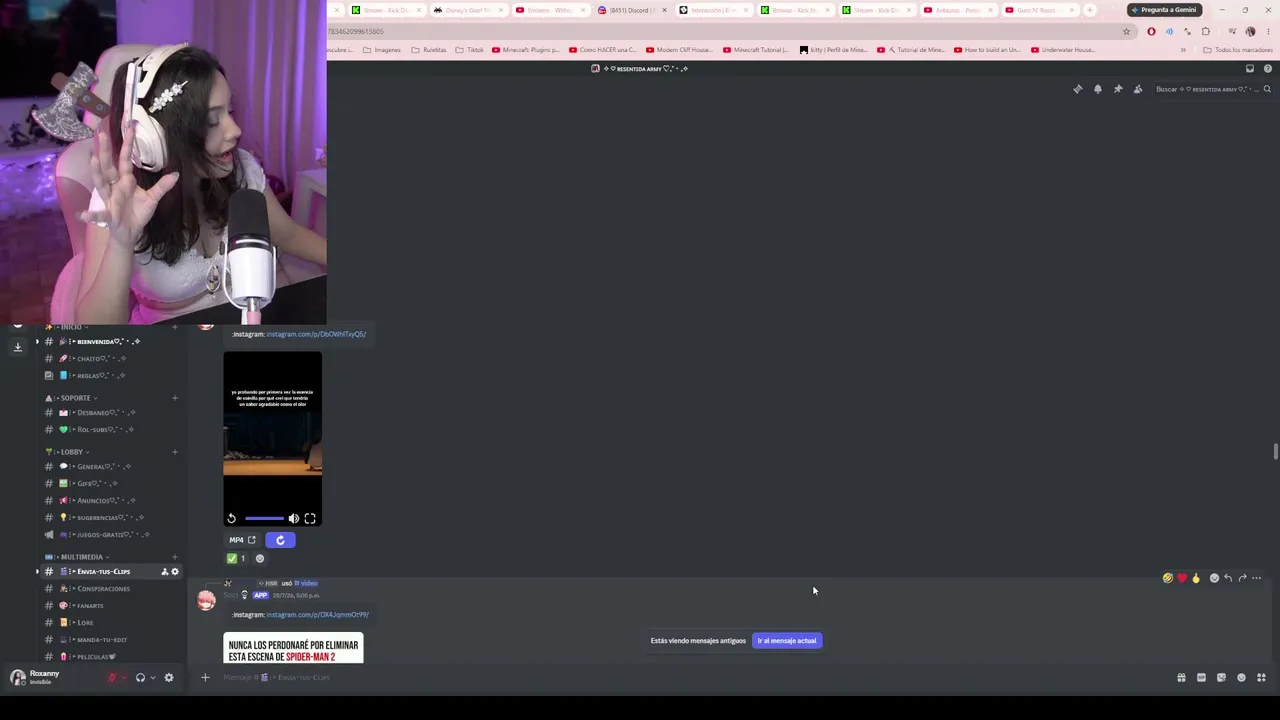Screen dimensions: 1280x720
Task: Open the General channel
Action: click(110, 467)
